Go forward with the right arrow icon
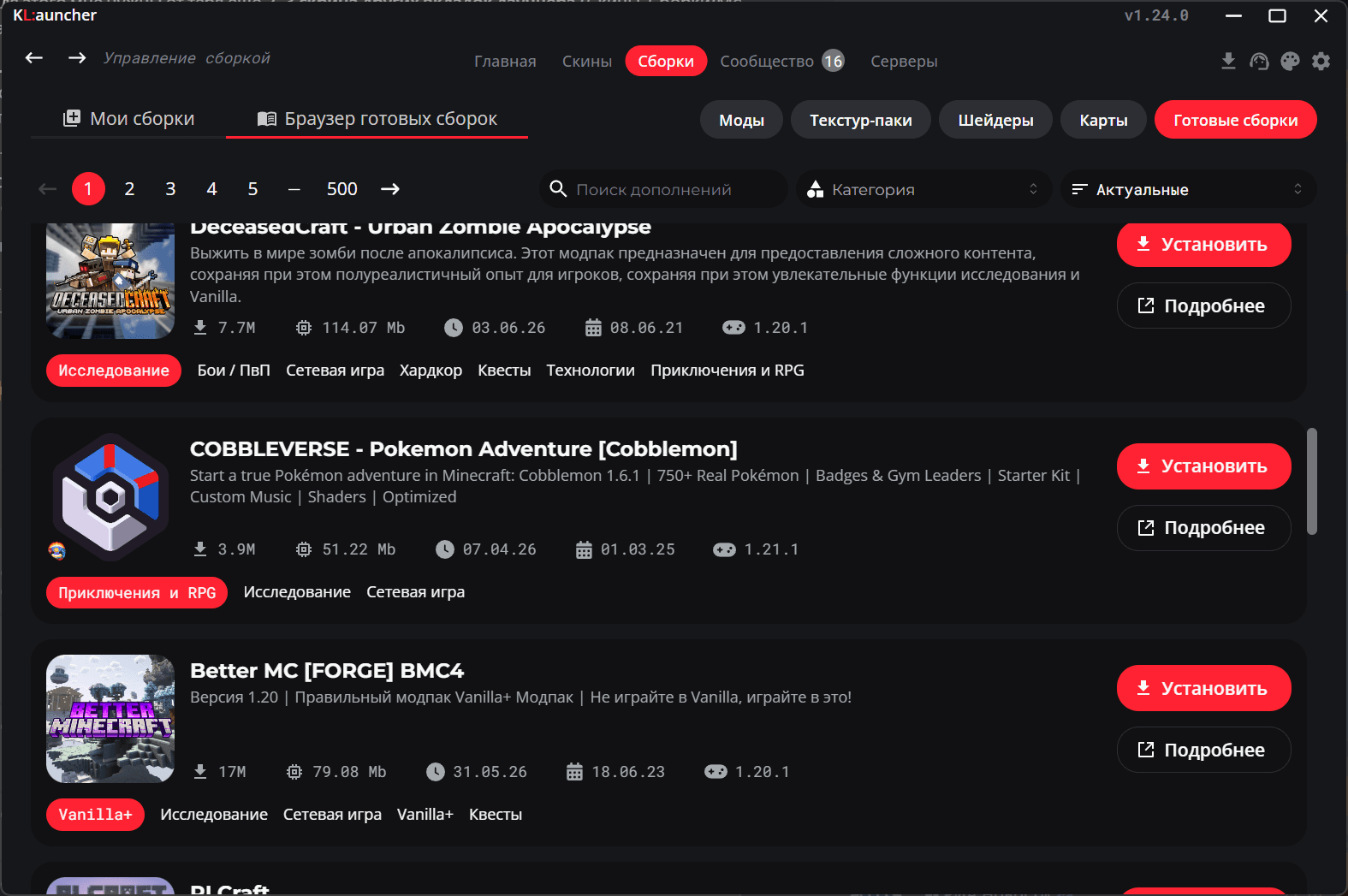 point(77,57)
